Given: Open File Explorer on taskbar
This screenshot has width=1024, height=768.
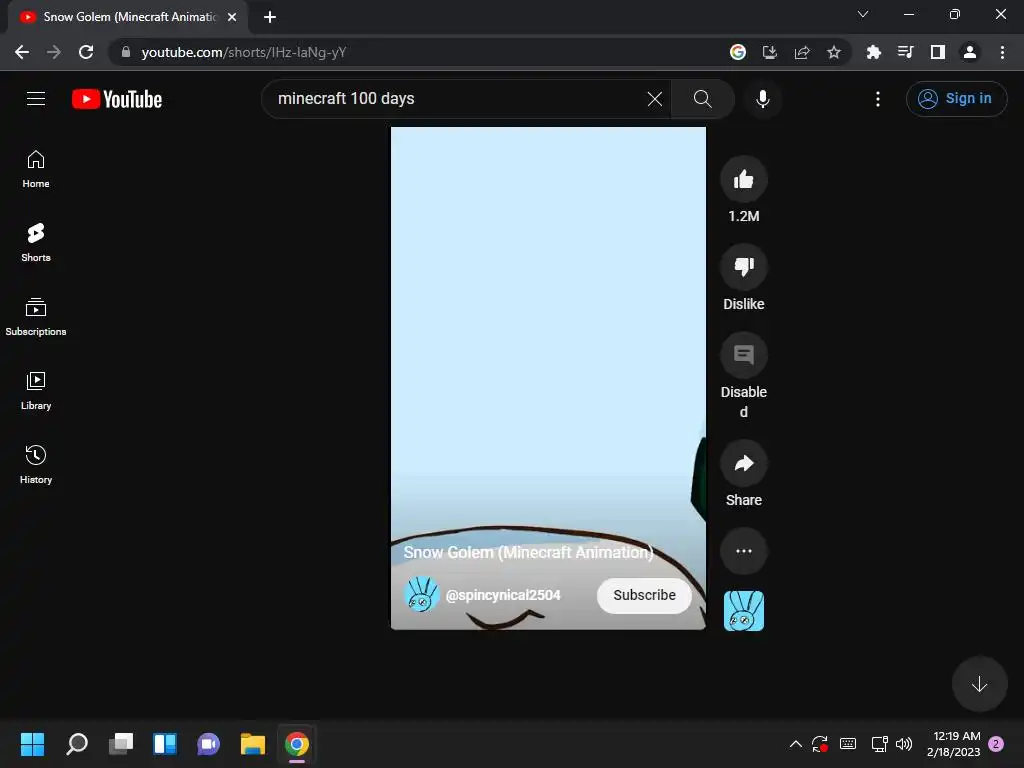Looking at the screenshot, I should click(253, 744).
